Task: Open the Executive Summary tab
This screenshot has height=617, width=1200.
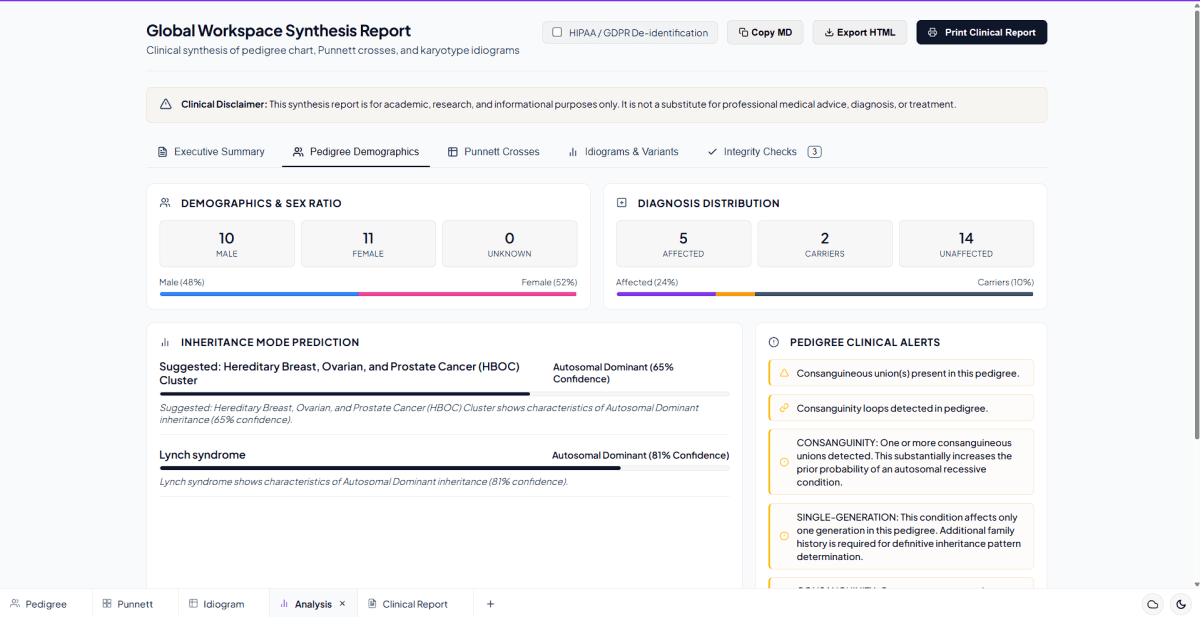Action: click(x=211, y=152)
